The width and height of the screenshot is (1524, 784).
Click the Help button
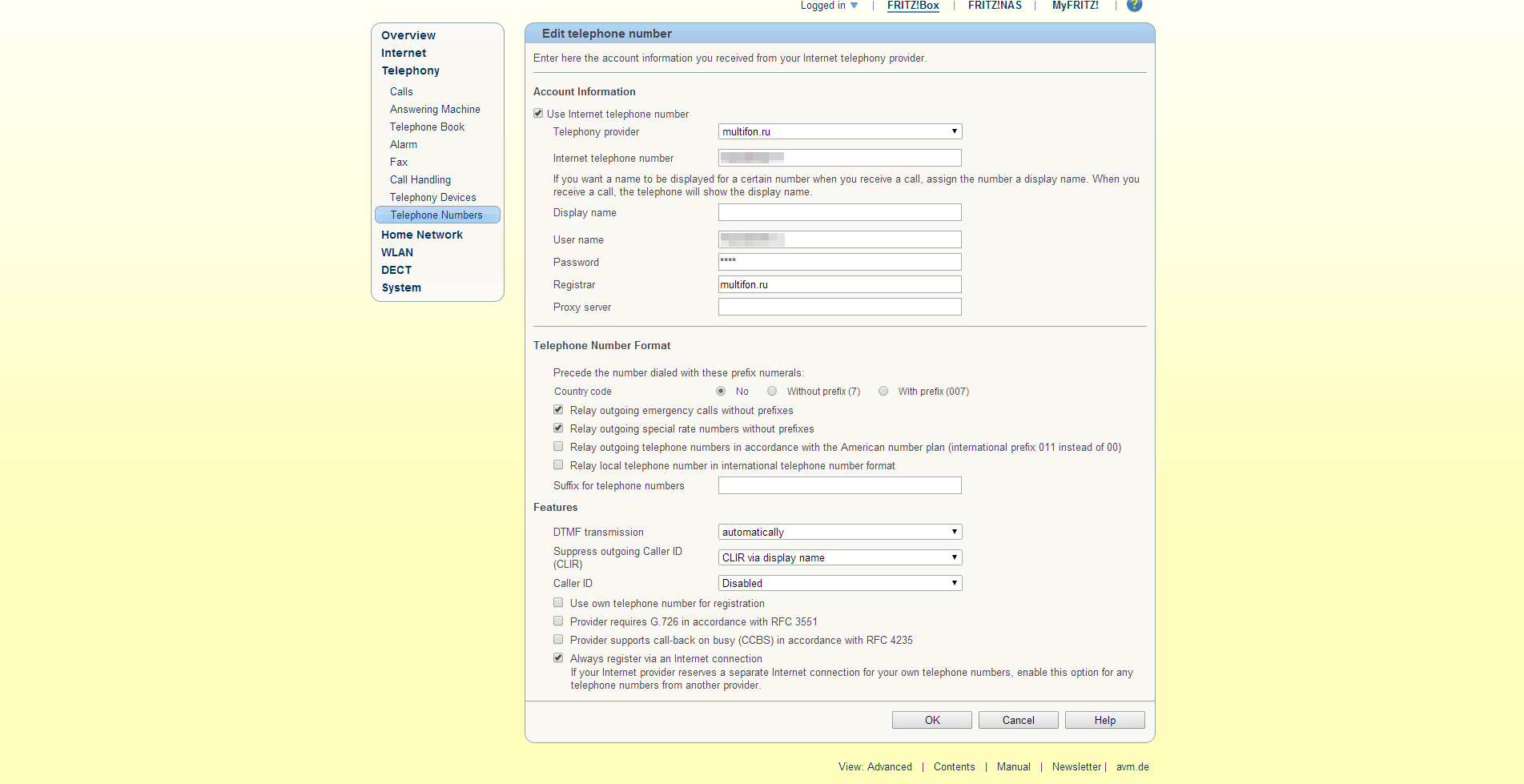pos(1105,720)
